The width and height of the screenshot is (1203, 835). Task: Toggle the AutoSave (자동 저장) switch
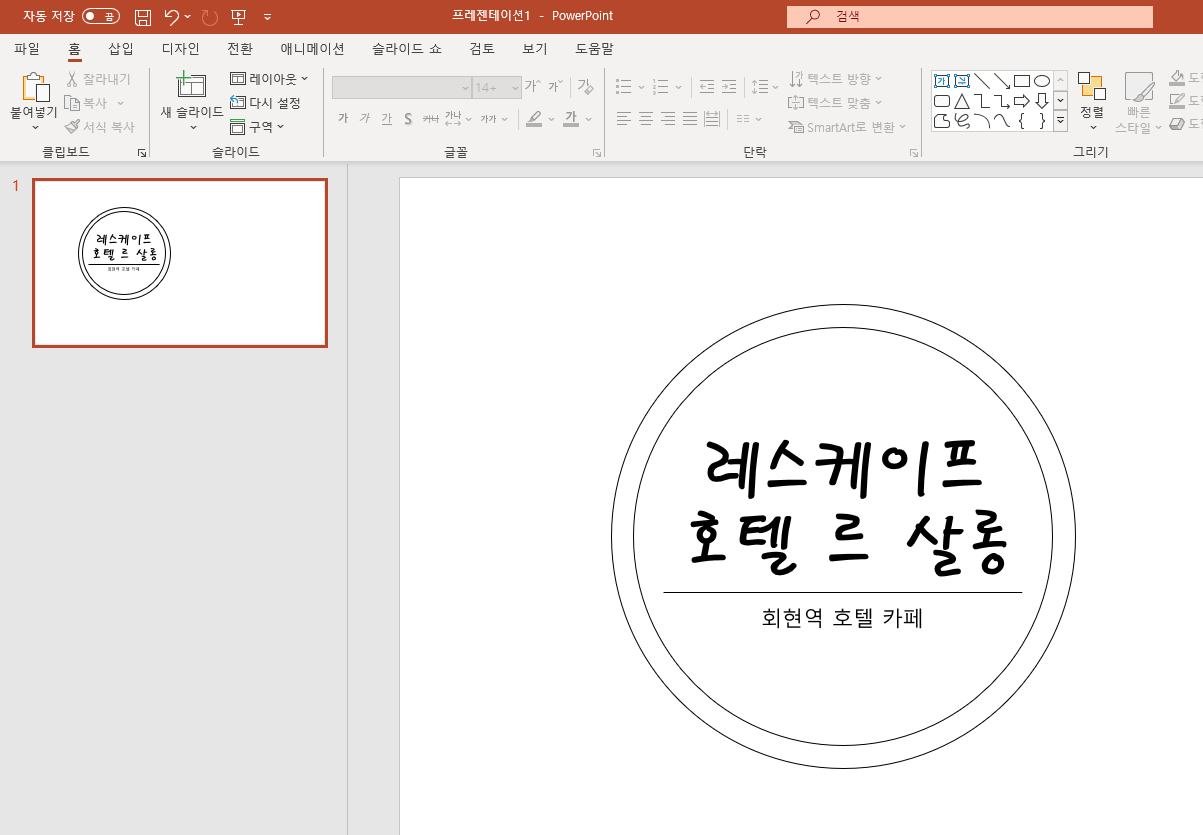(101, 16)
